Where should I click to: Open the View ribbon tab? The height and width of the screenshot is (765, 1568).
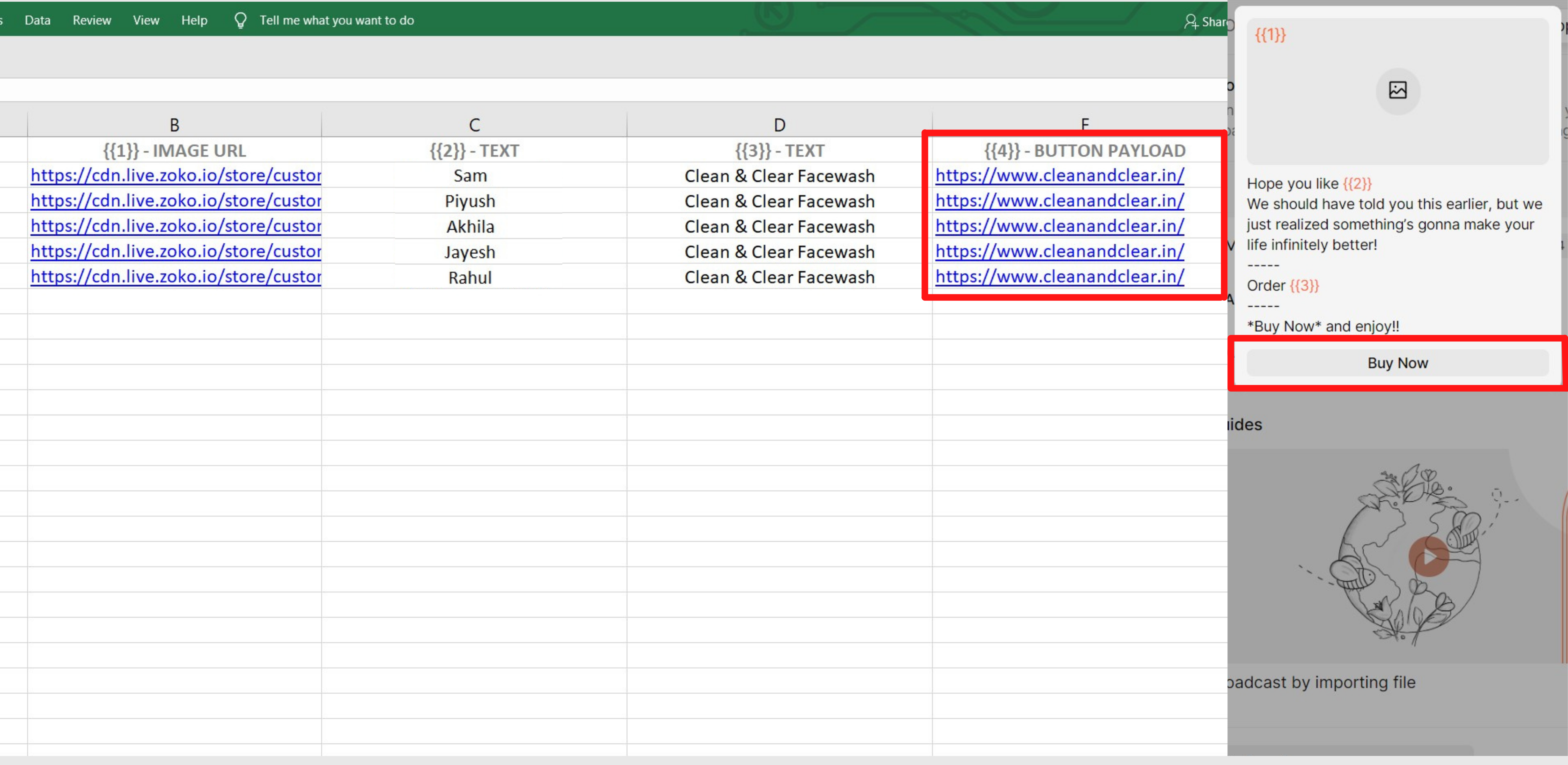pyautogui.click(x=146, y=21)
